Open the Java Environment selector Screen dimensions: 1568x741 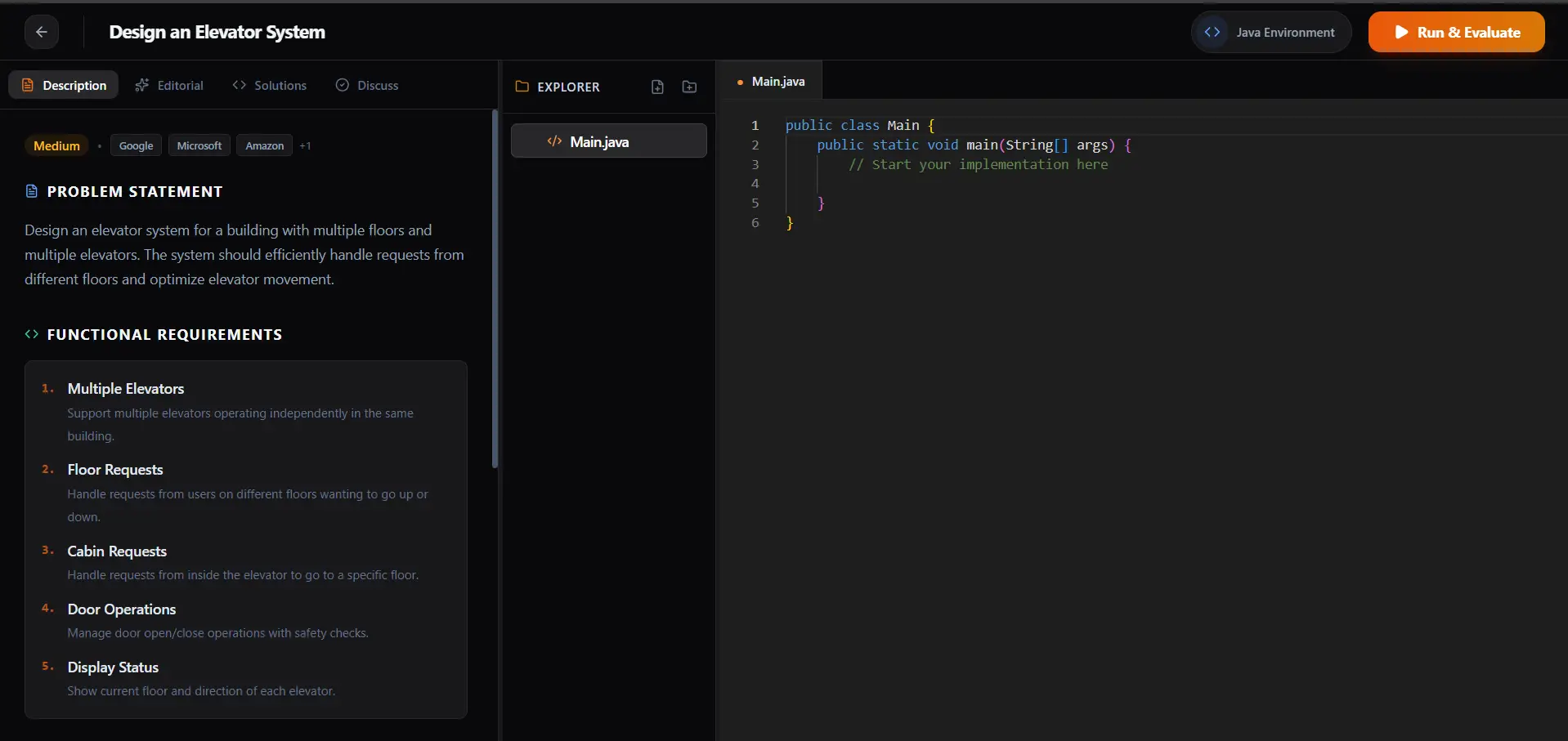point(1271,32)
